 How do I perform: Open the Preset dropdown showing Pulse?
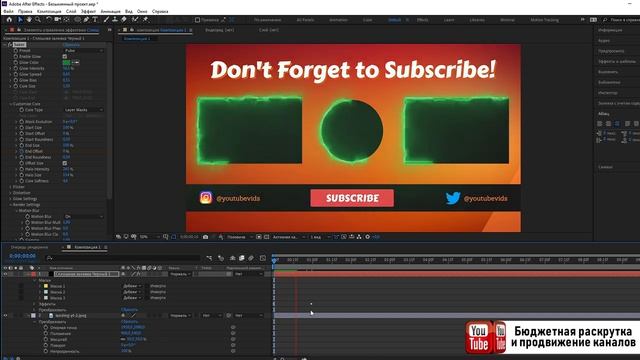click(84, 51)
